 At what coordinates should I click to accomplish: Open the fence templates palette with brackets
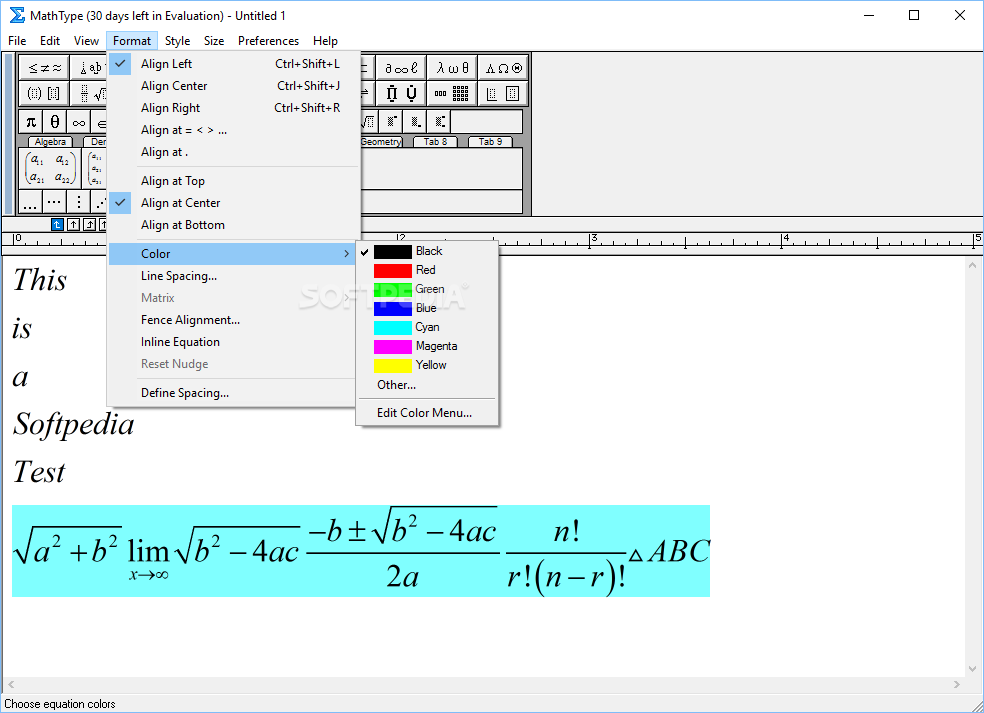point(44,94)
